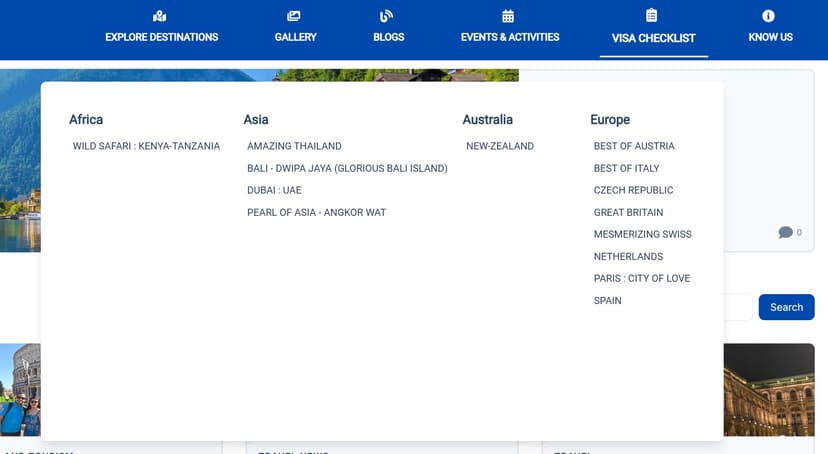Click the map icon above Explore Destinations

(x=159, y=16)
